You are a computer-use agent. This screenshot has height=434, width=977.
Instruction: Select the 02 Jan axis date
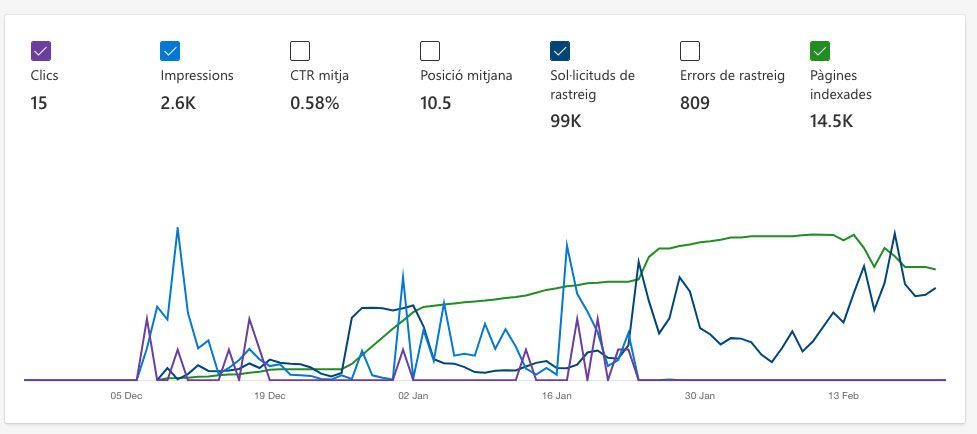[x=413, y=396]
